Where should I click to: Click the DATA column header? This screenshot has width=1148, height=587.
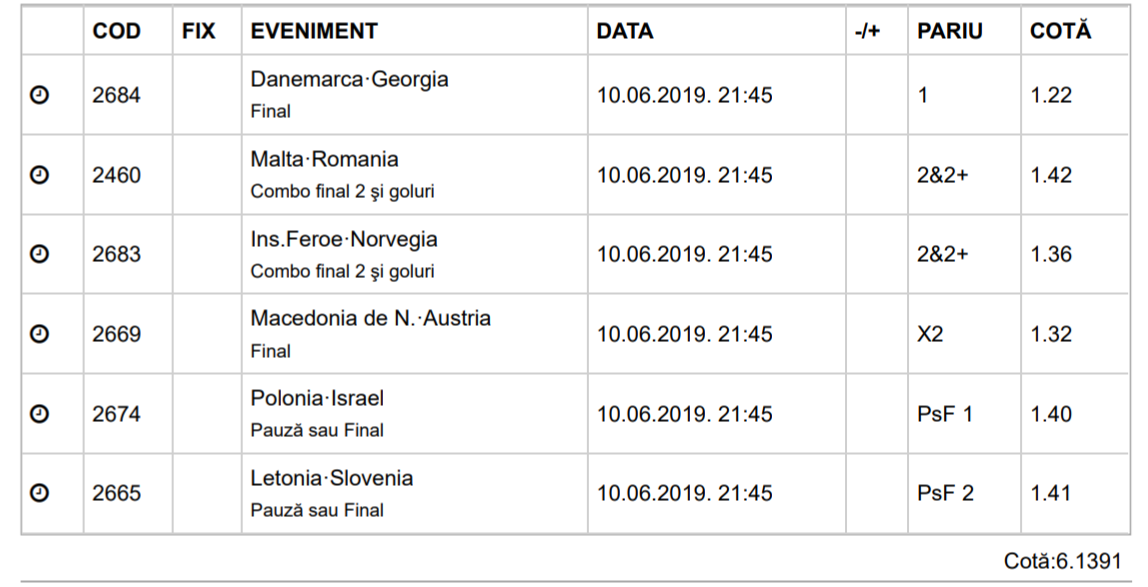pyautogui.click(x=625, y=31)
